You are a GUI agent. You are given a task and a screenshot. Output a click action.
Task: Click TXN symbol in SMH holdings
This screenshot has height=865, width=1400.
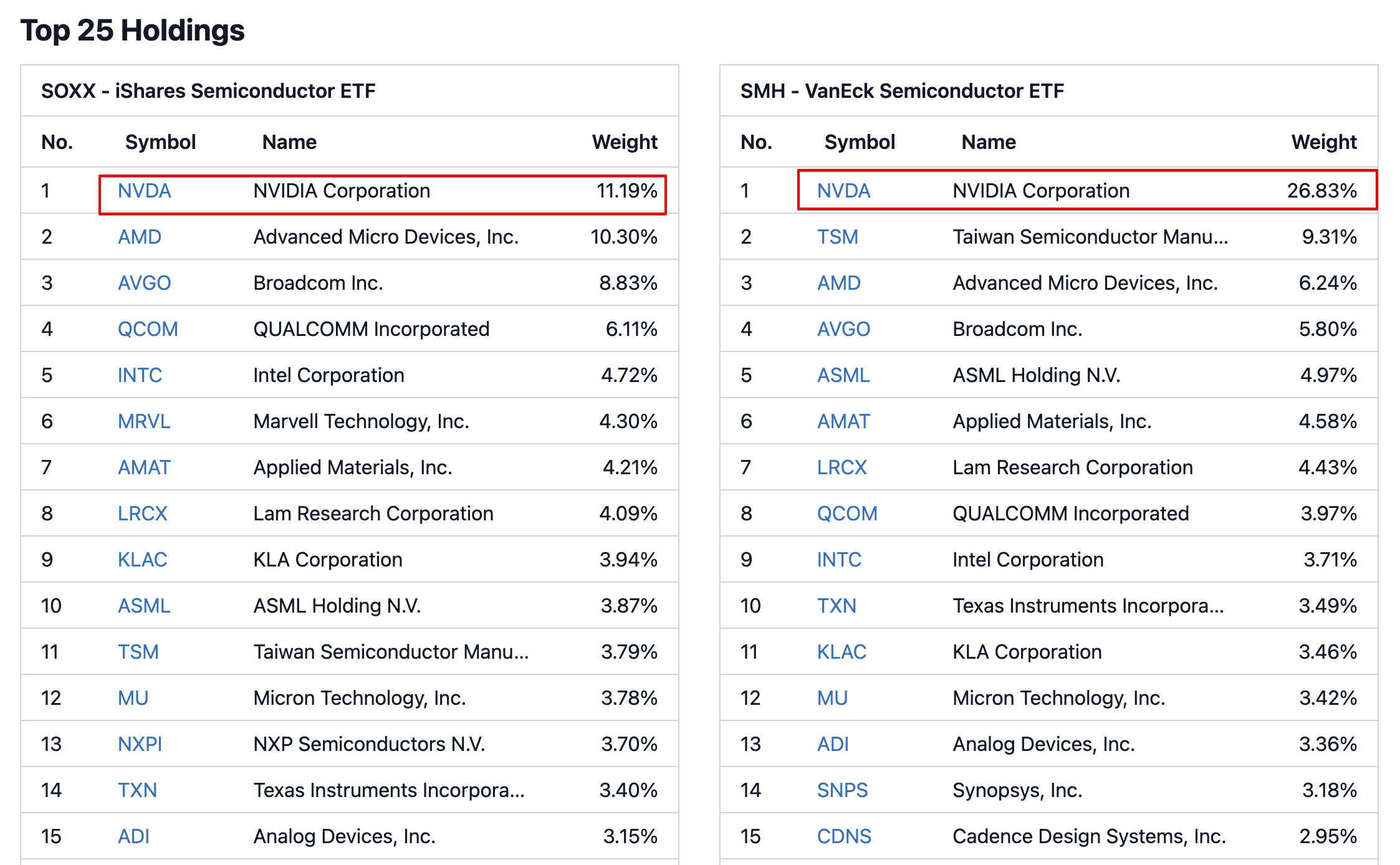coord(837,606)
